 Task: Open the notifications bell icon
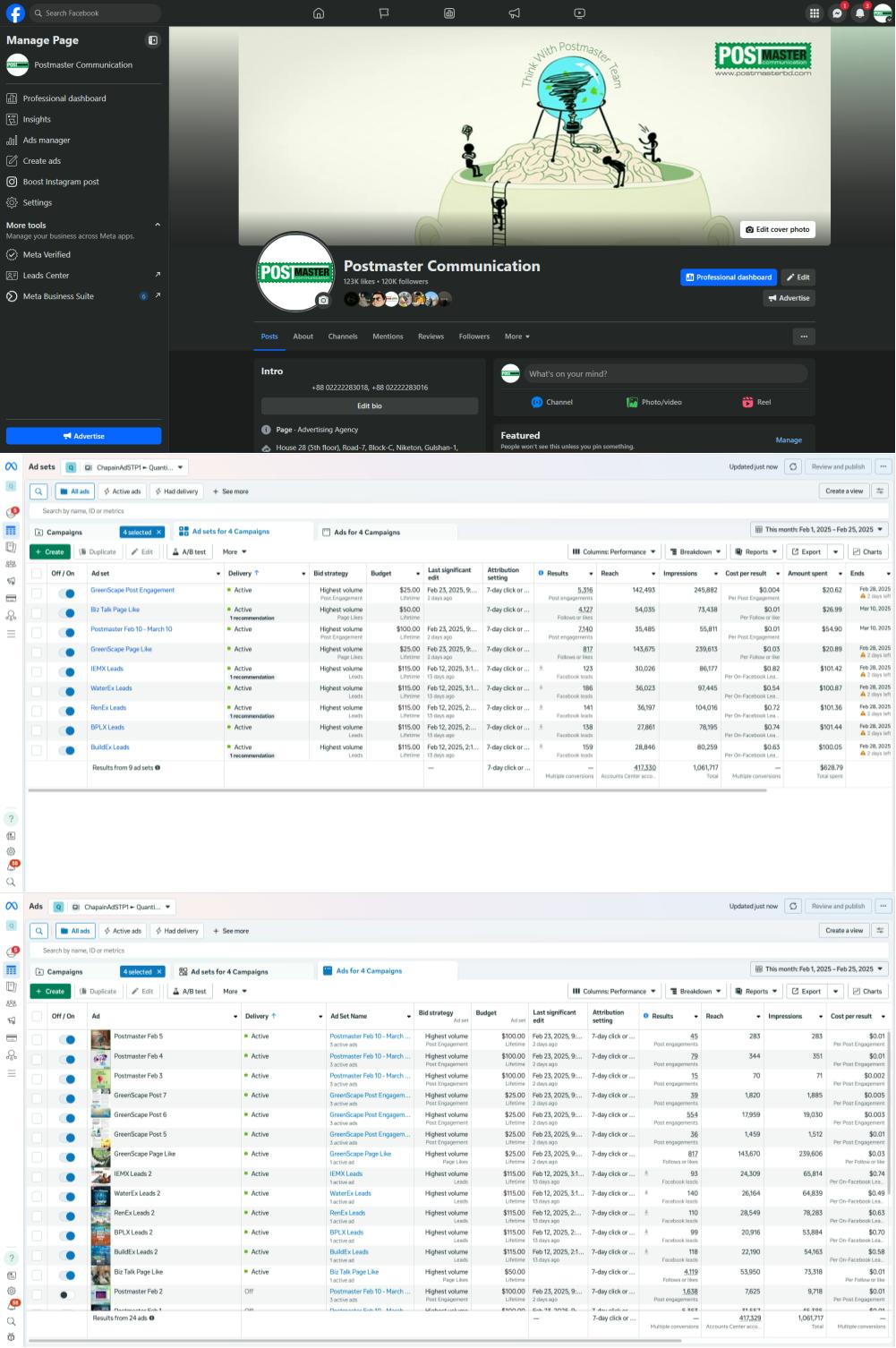coord(860,13)
